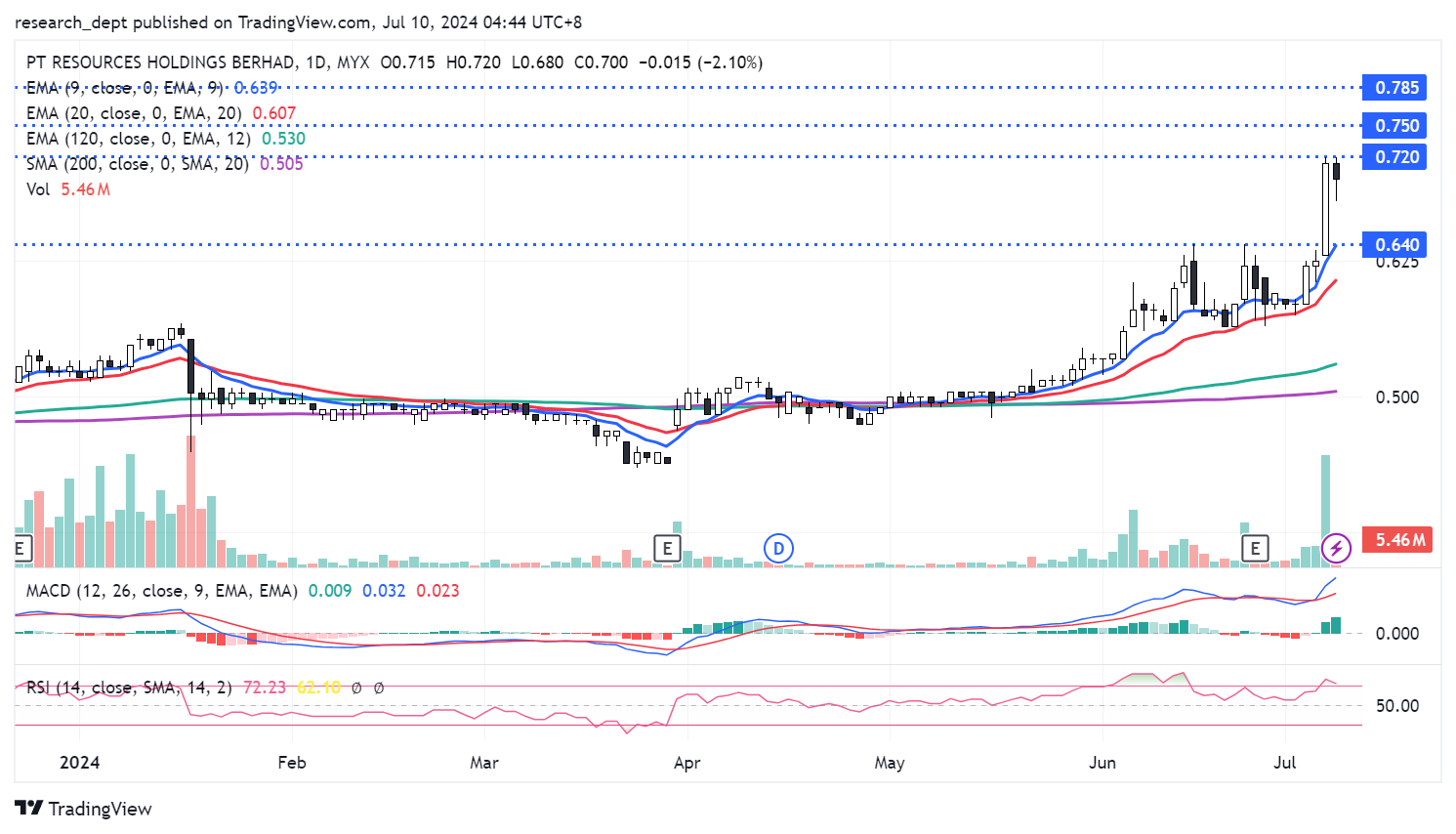
Task: Select the 0.750 price level label
Action: click(1396, 126)
